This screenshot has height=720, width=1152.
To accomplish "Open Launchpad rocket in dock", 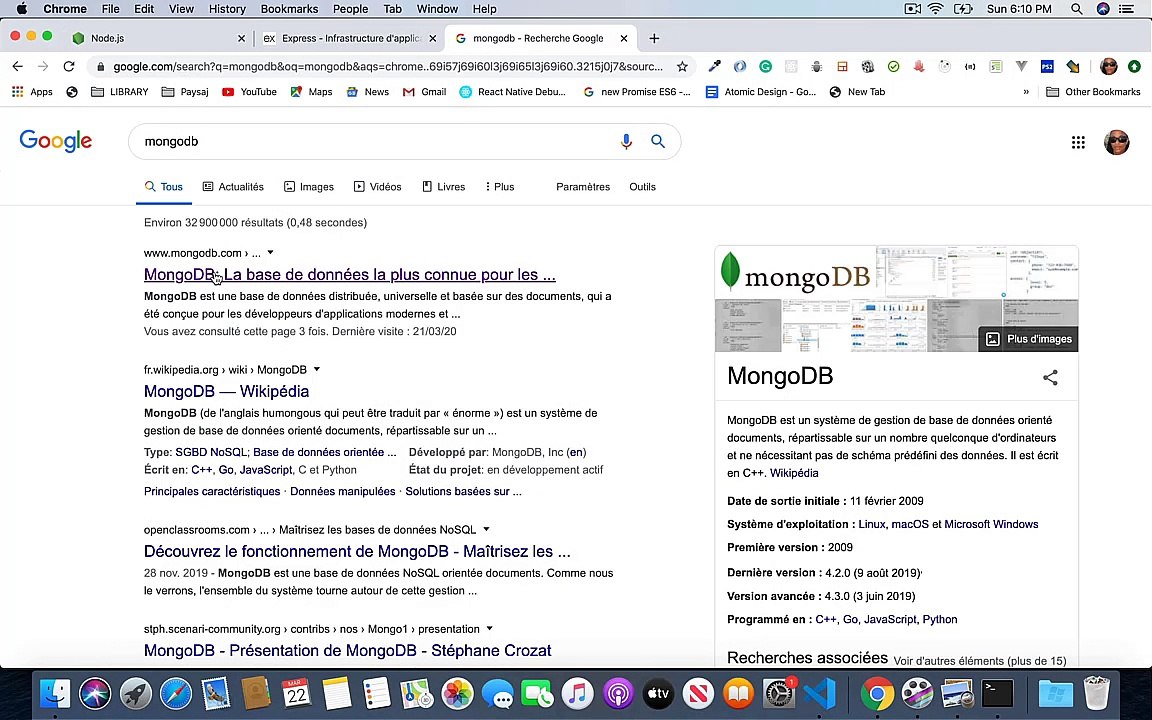I will click(x=135, y=693).
